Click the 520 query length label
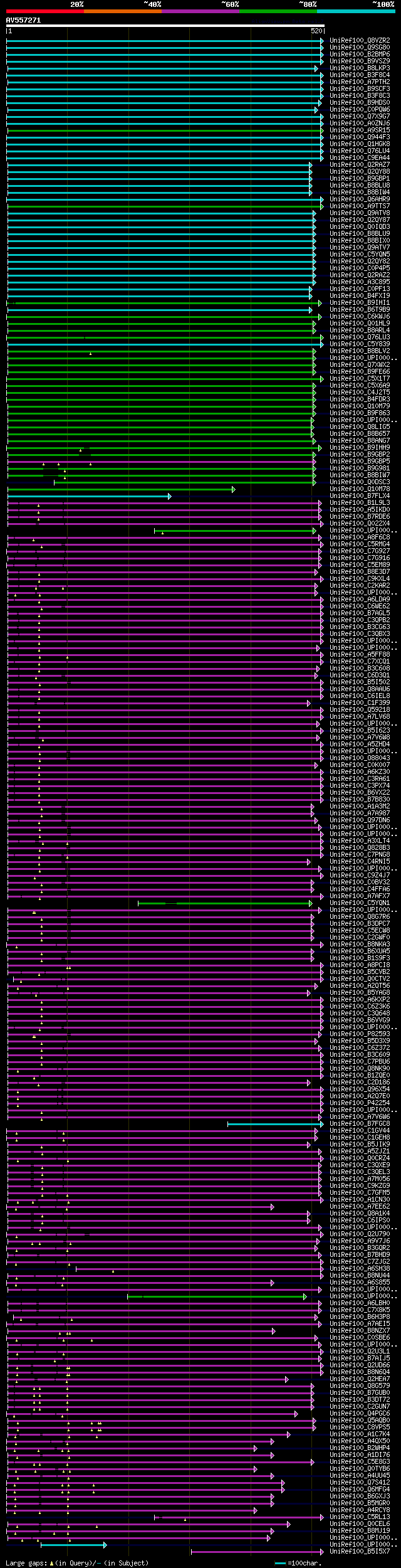Screen dimensions: 401x1568 [x=316, y=31]
